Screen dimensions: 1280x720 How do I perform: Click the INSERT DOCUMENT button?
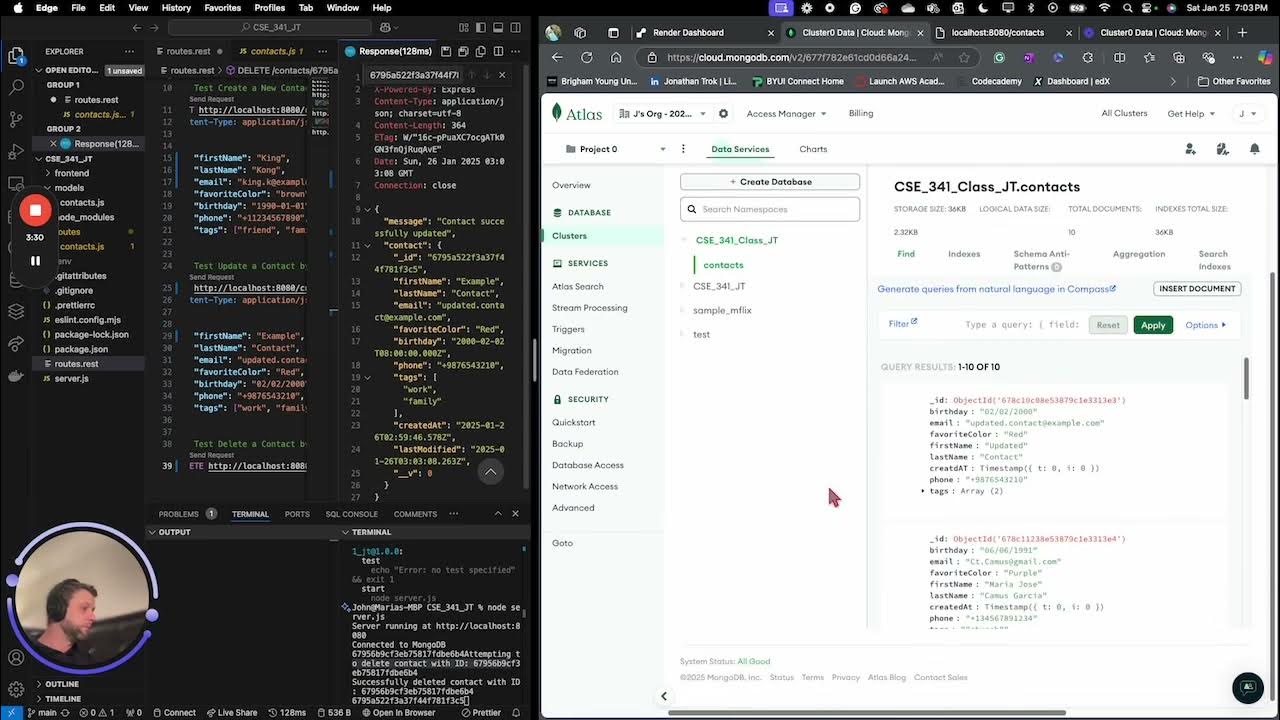point(1197,288)
